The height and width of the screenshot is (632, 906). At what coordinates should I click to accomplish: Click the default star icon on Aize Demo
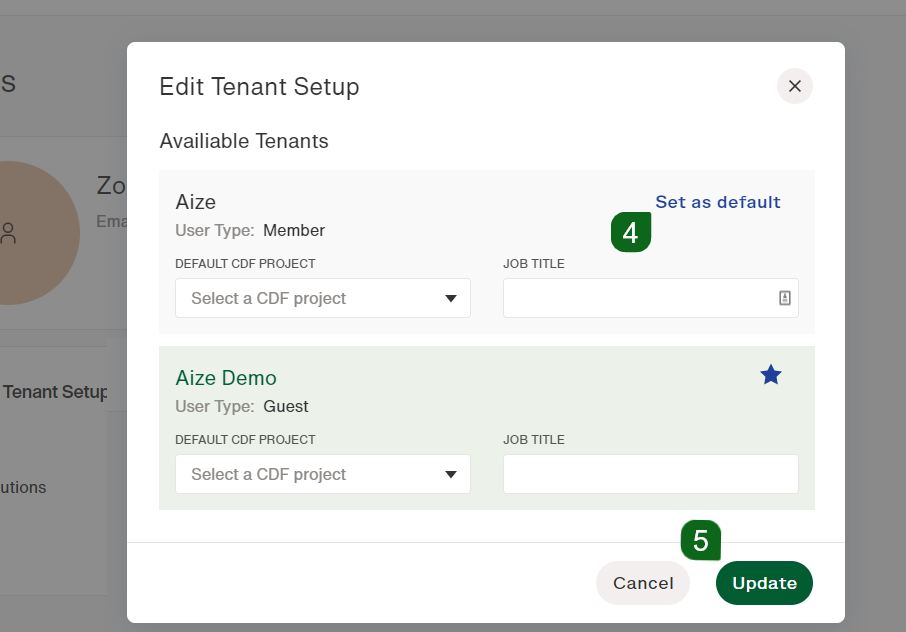[771, 376]
